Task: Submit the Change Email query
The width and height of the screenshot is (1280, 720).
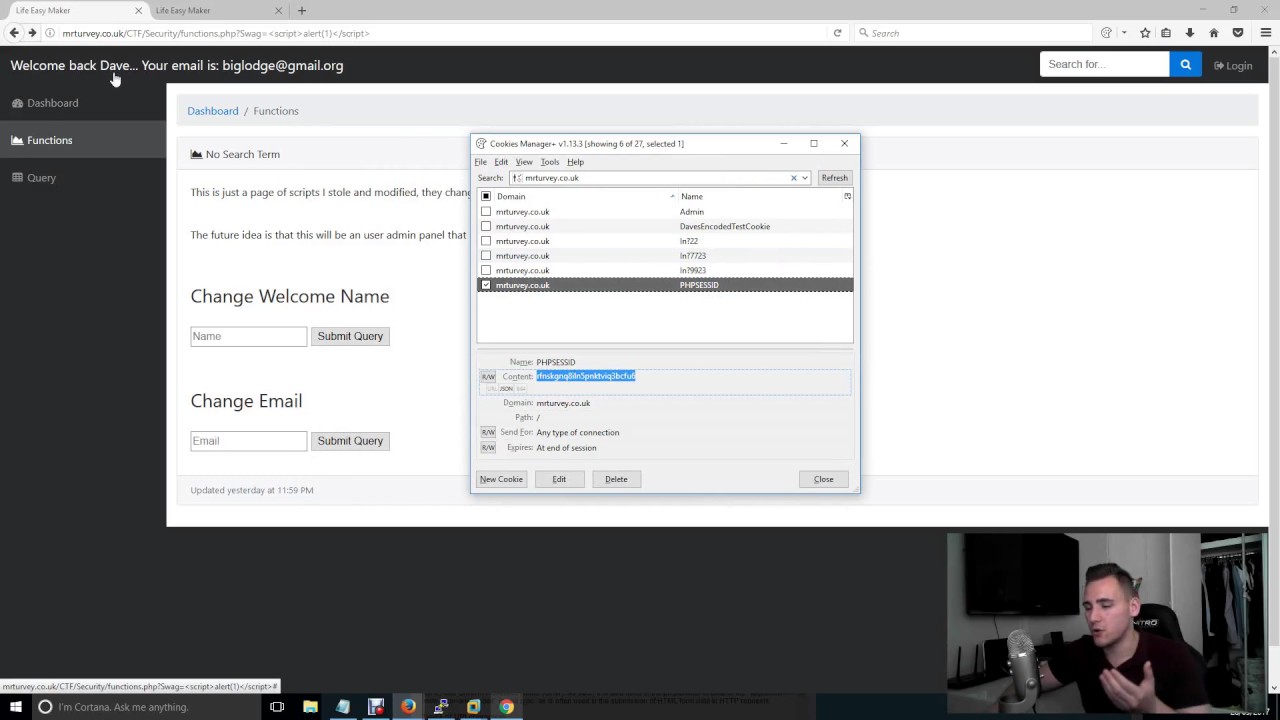Action: pos(350,441)
